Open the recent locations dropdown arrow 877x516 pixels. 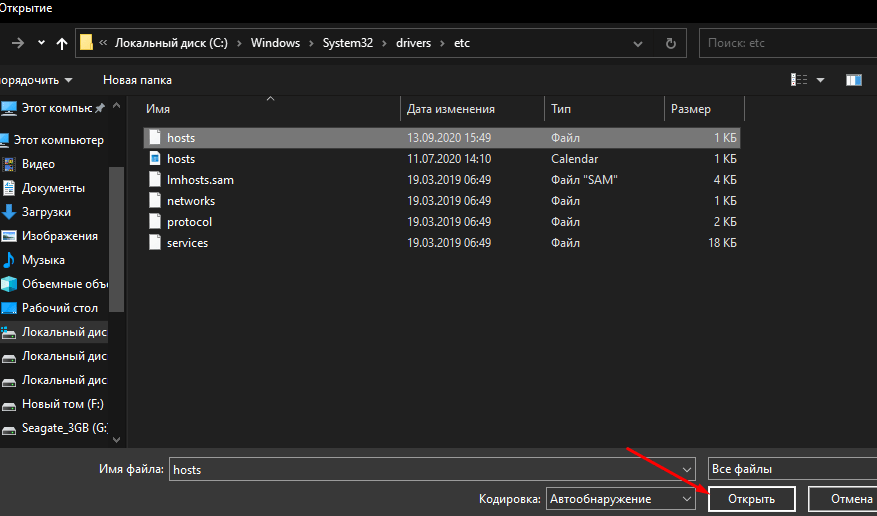pyautogui.click(x=41, y=43)
